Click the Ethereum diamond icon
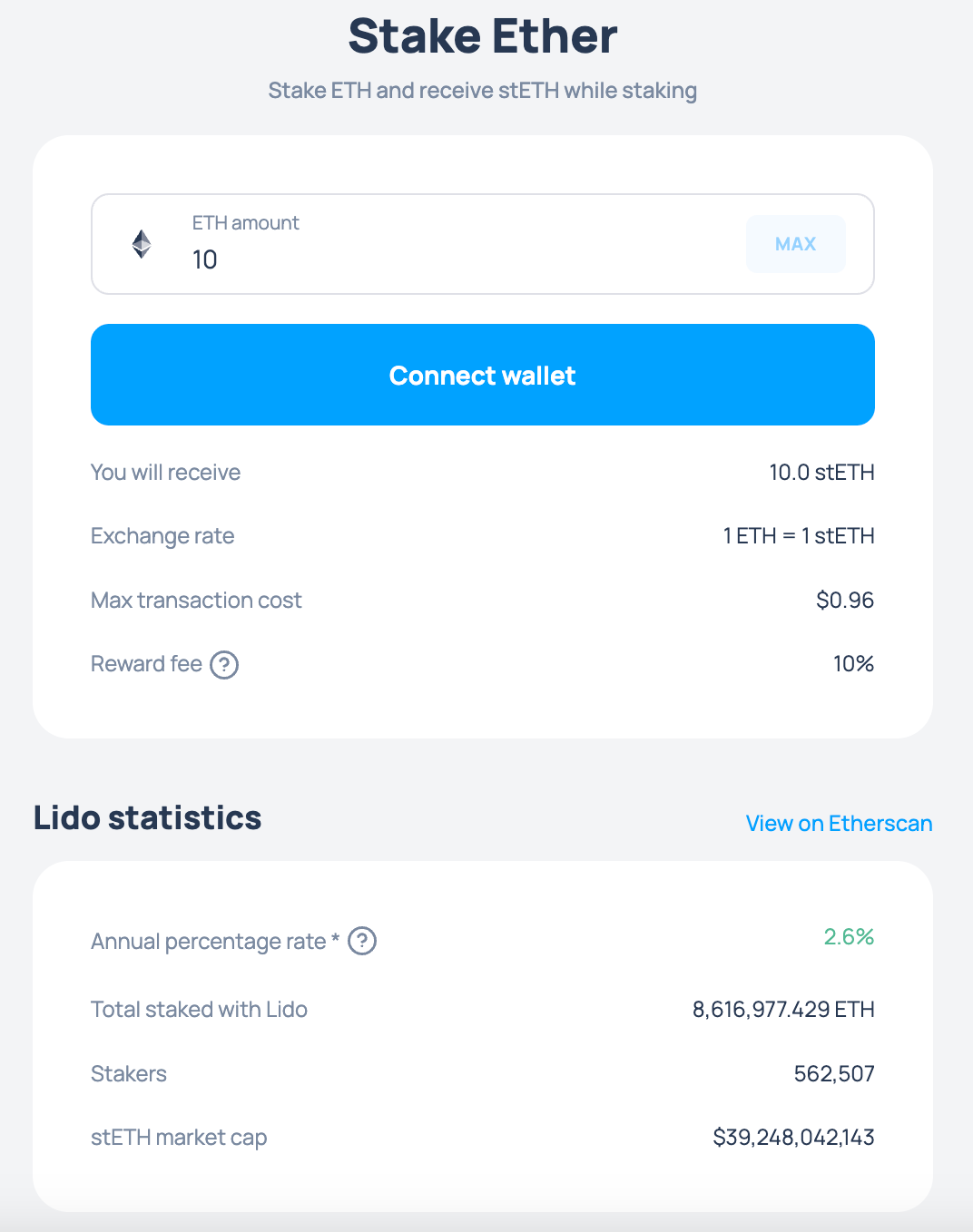973x1232 pixels. coord(142,244)
